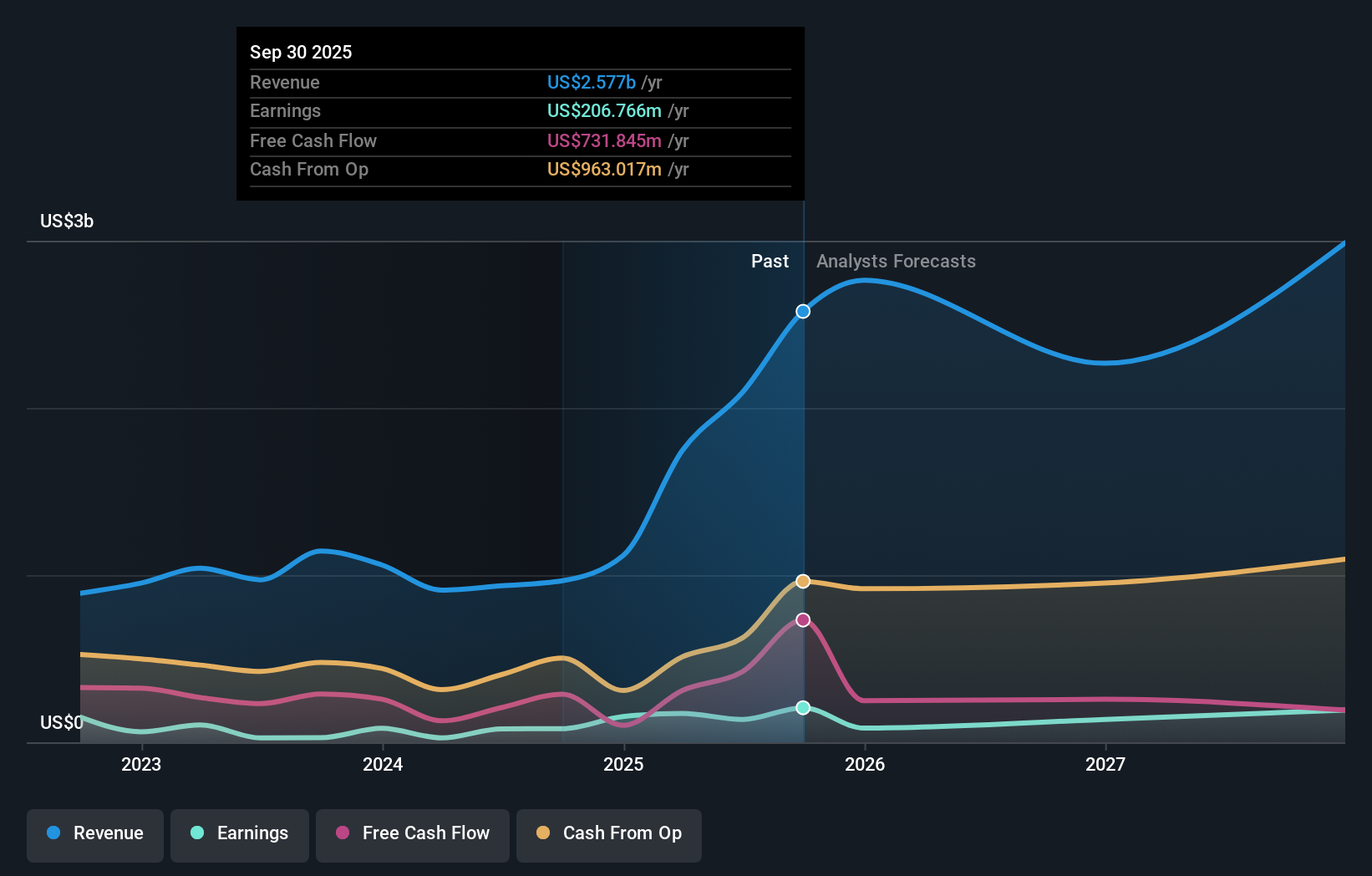This screenshot has height=876, width=1372.
Task: Click the US$731.845m free cash flow value
Action: (604, 141)
